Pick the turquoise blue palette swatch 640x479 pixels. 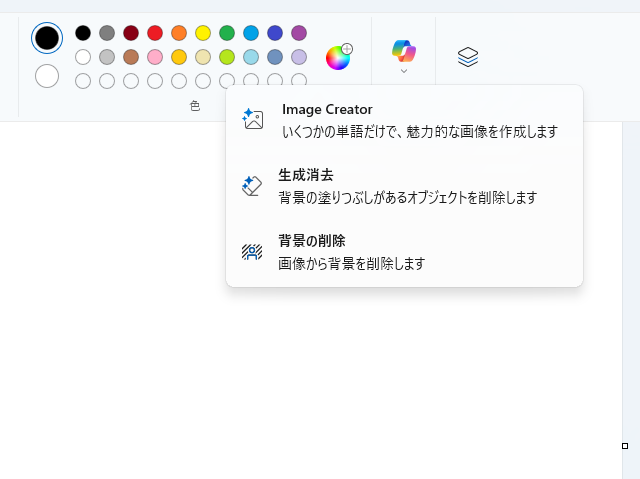251,33
